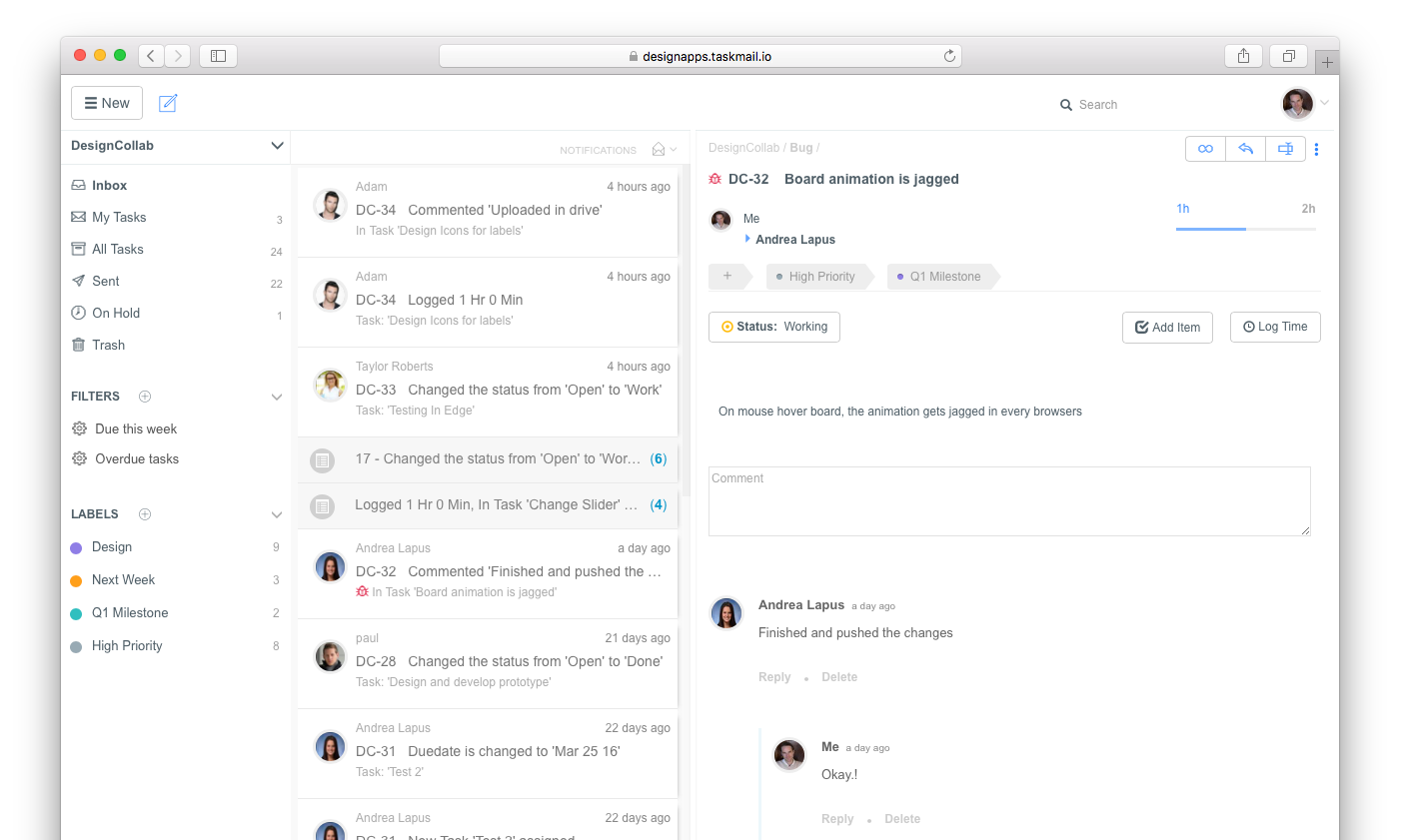Click the 1h blue progress underline
The height and width of the screenshot is (840, 1411).
(1211, 230)
